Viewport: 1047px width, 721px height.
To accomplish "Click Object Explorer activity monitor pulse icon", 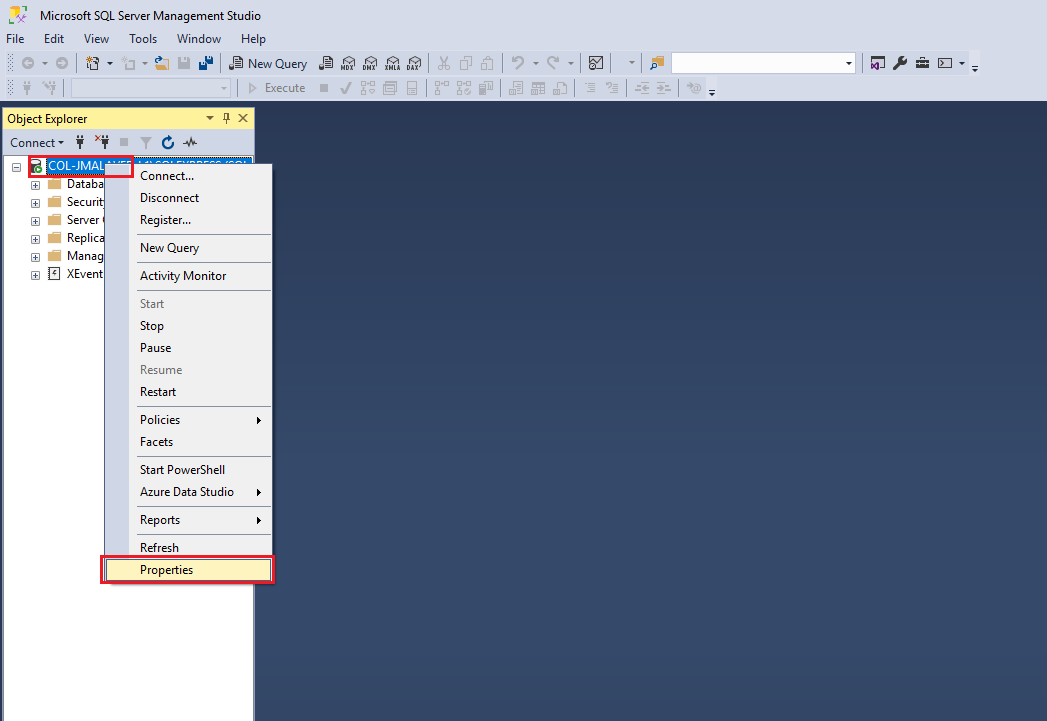I will [190, 142].
